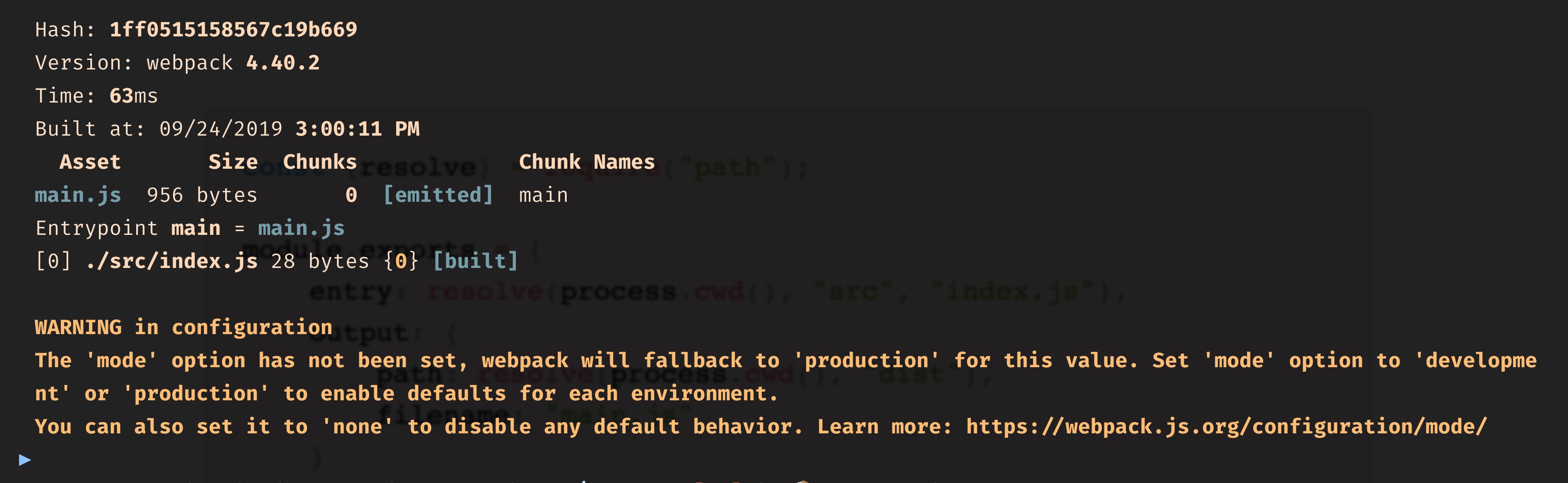Click the 09/24/2019 build date
The width and height of the screenshot is (1568, 483).
pyautogui.click(x=220, y=129)
